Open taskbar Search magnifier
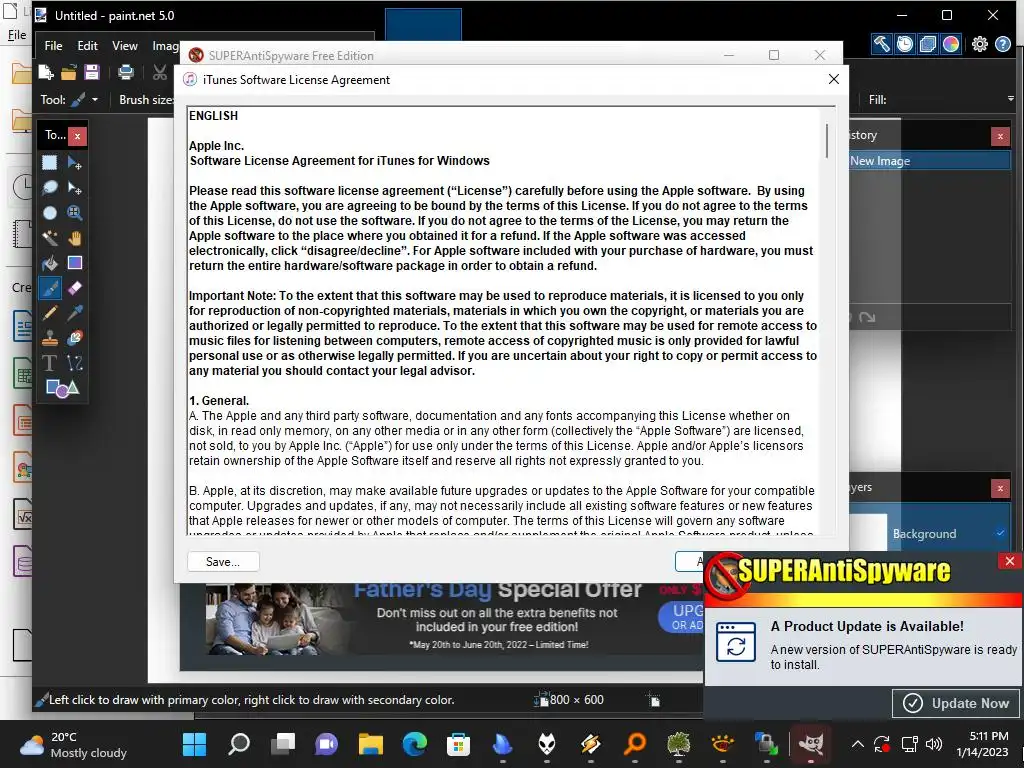This screenshot has width=1024, height=768. tap(238, 744)
